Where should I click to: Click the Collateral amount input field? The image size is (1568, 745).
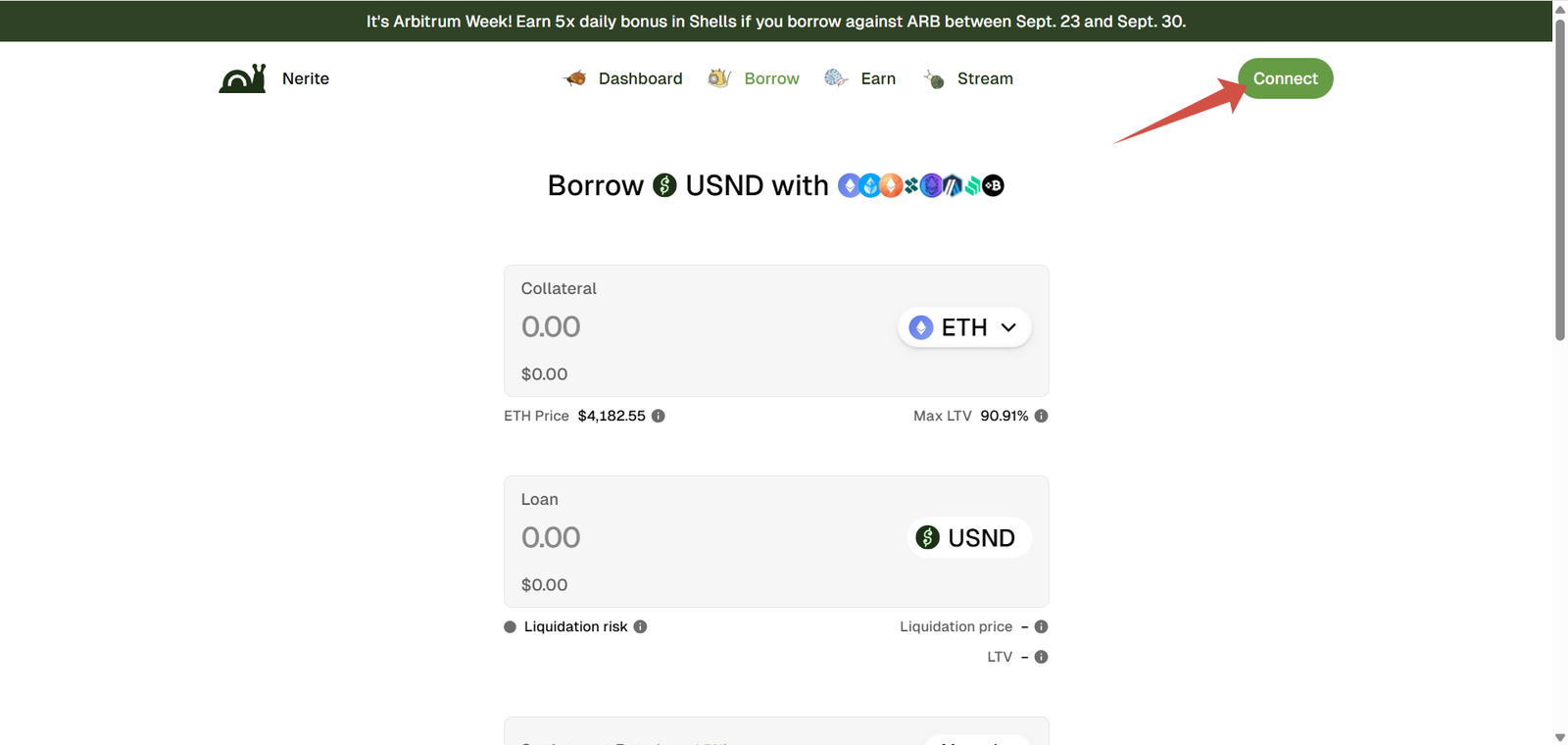click(x=686, y=326)
